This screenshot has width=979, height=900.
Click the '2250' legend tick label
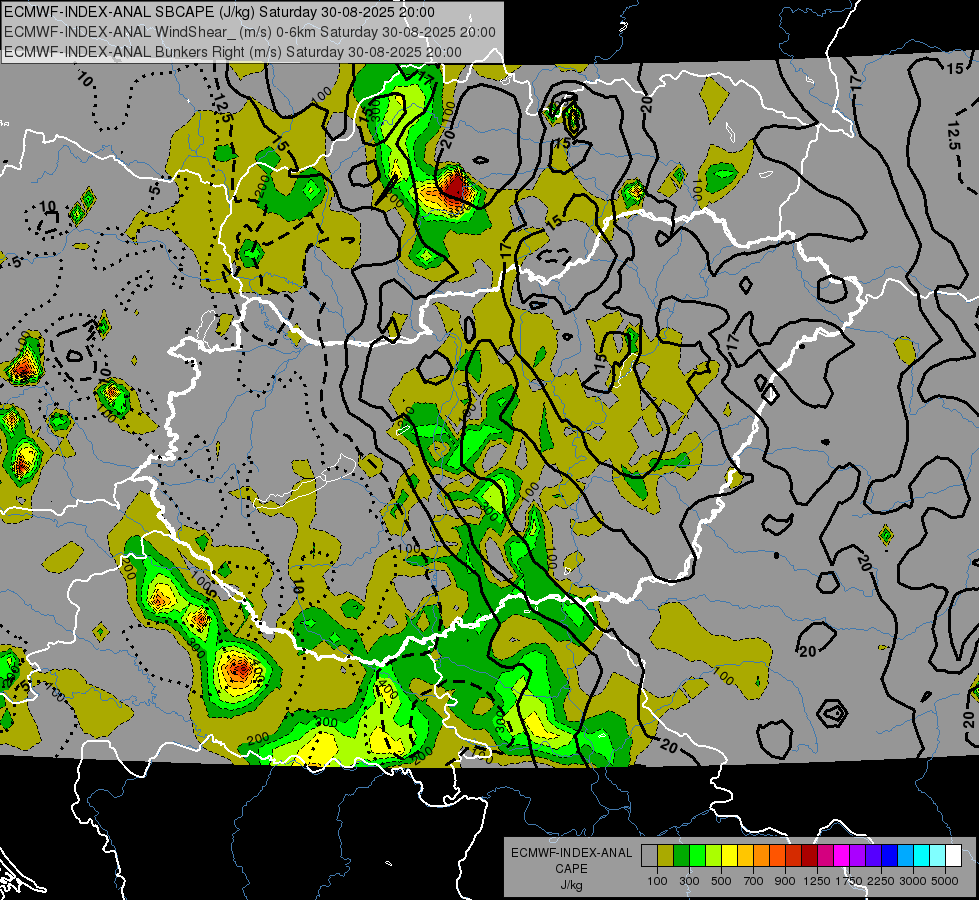click(x=881, y=881)
